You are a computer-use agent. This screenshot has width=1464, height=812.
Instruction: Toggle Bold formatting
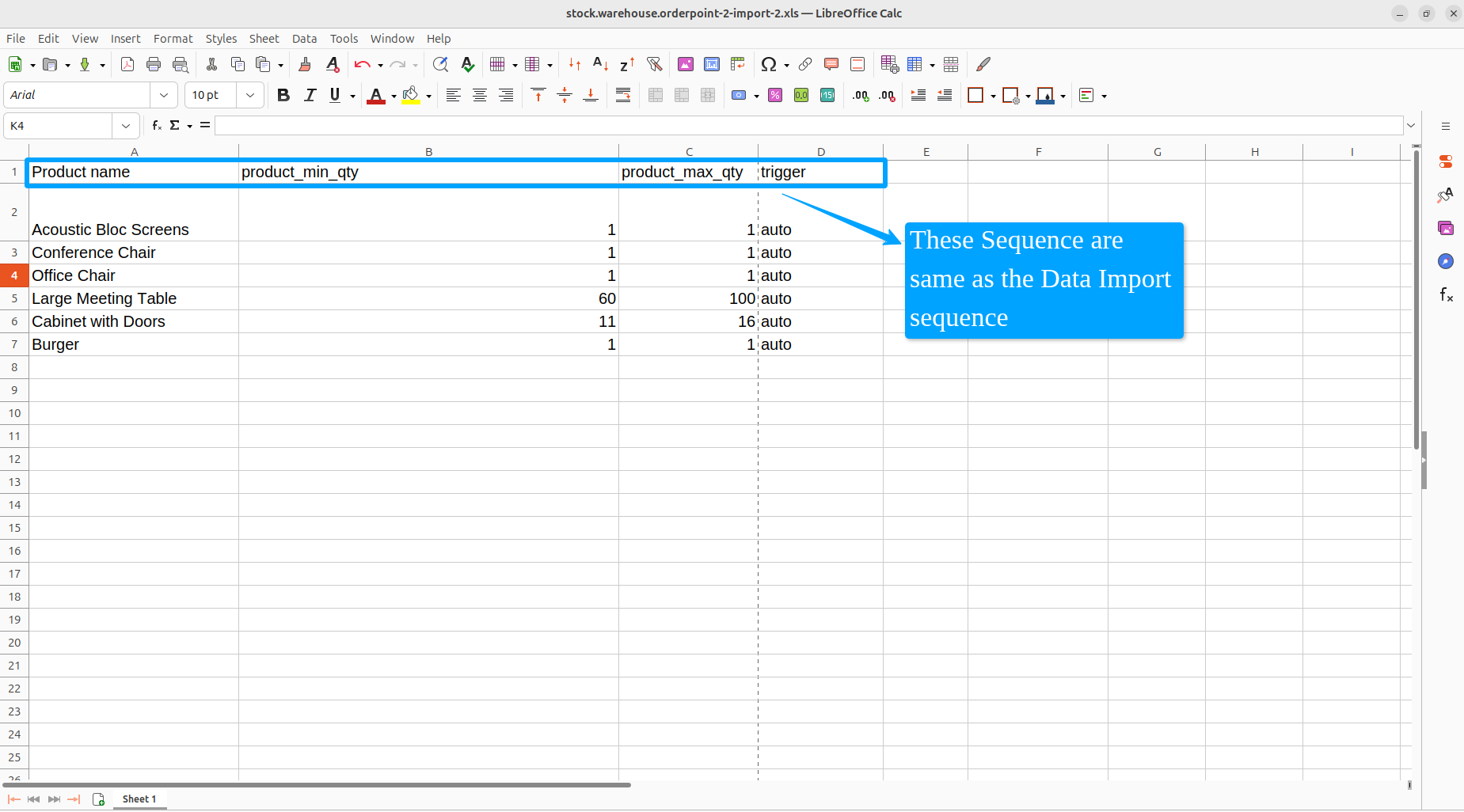click(x=283, y=96)
